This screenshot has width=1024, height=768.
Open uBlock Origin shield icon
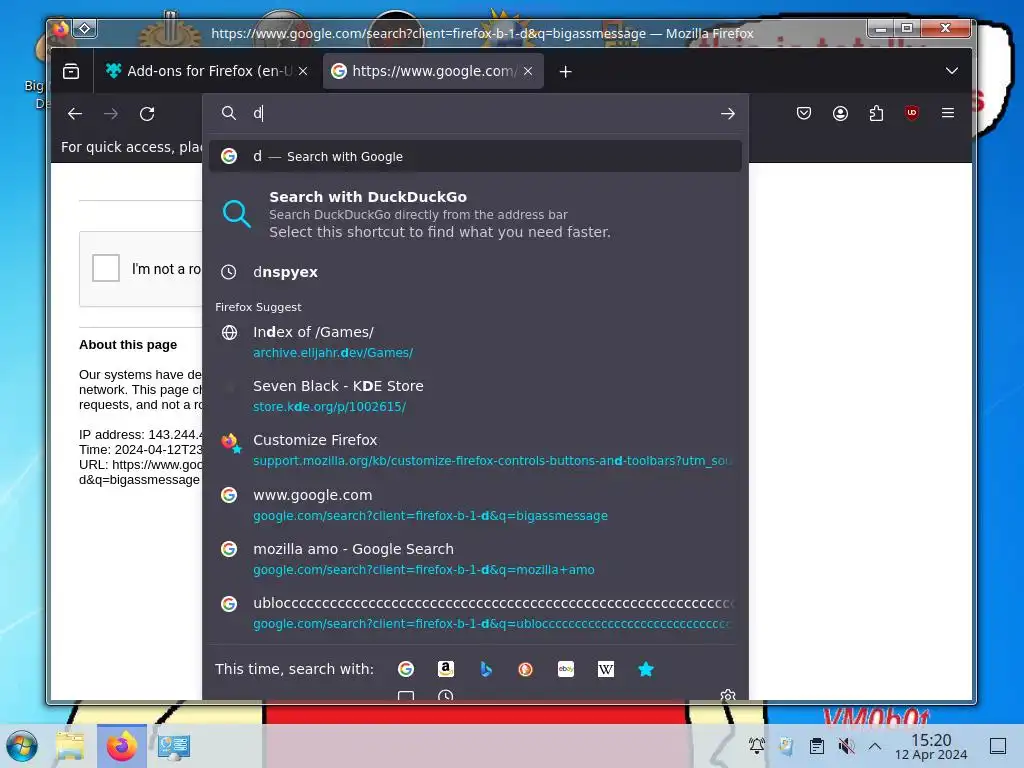pyautogui.click(x=912, y=113)
